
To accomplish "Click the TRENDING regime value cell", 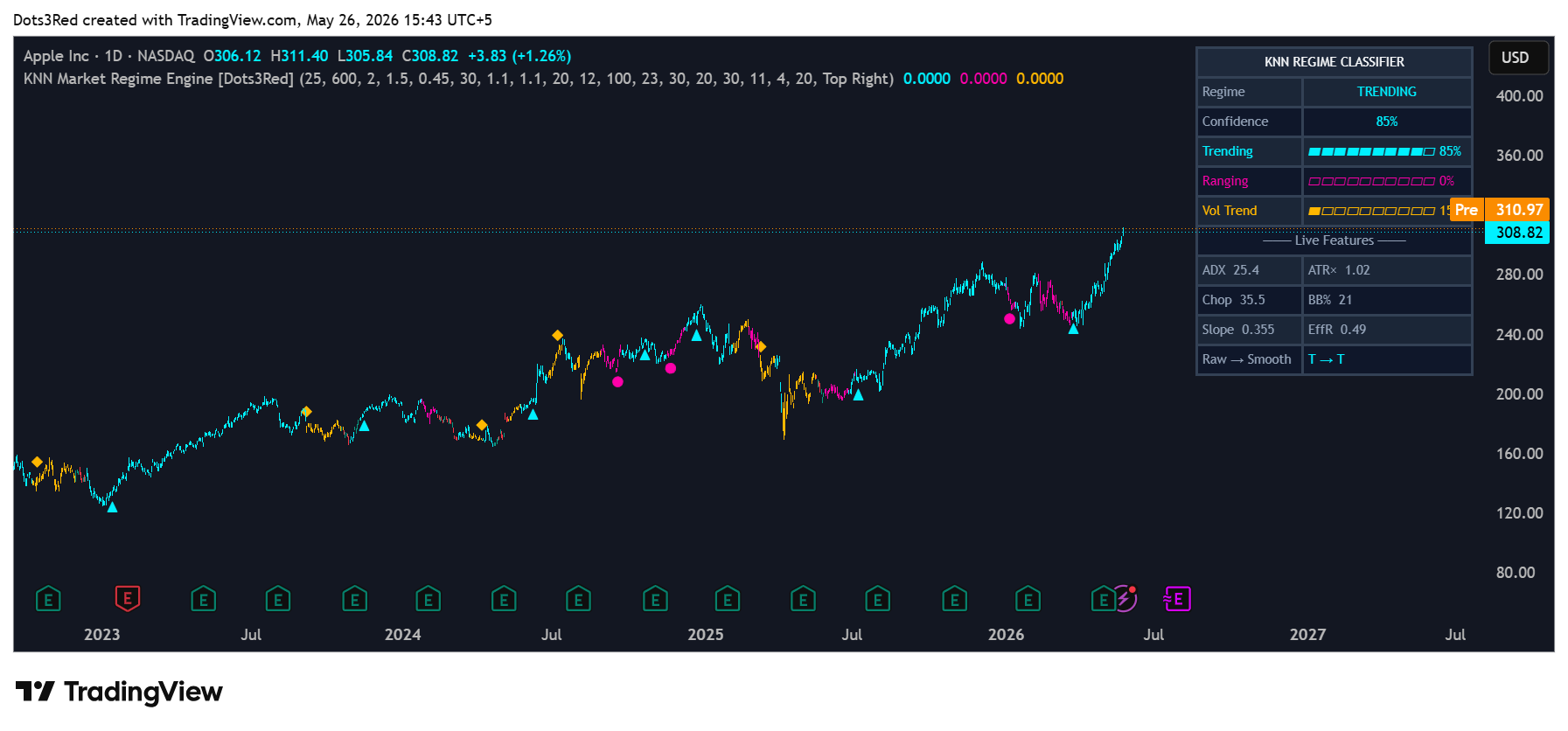I will [1387, 92].
